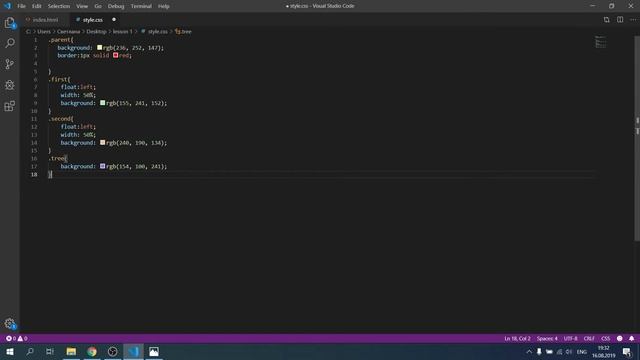Click the .first{ selector on line 6
This screenshot has width=640, height=360.
pyautogui.click(x=60, y=79)
